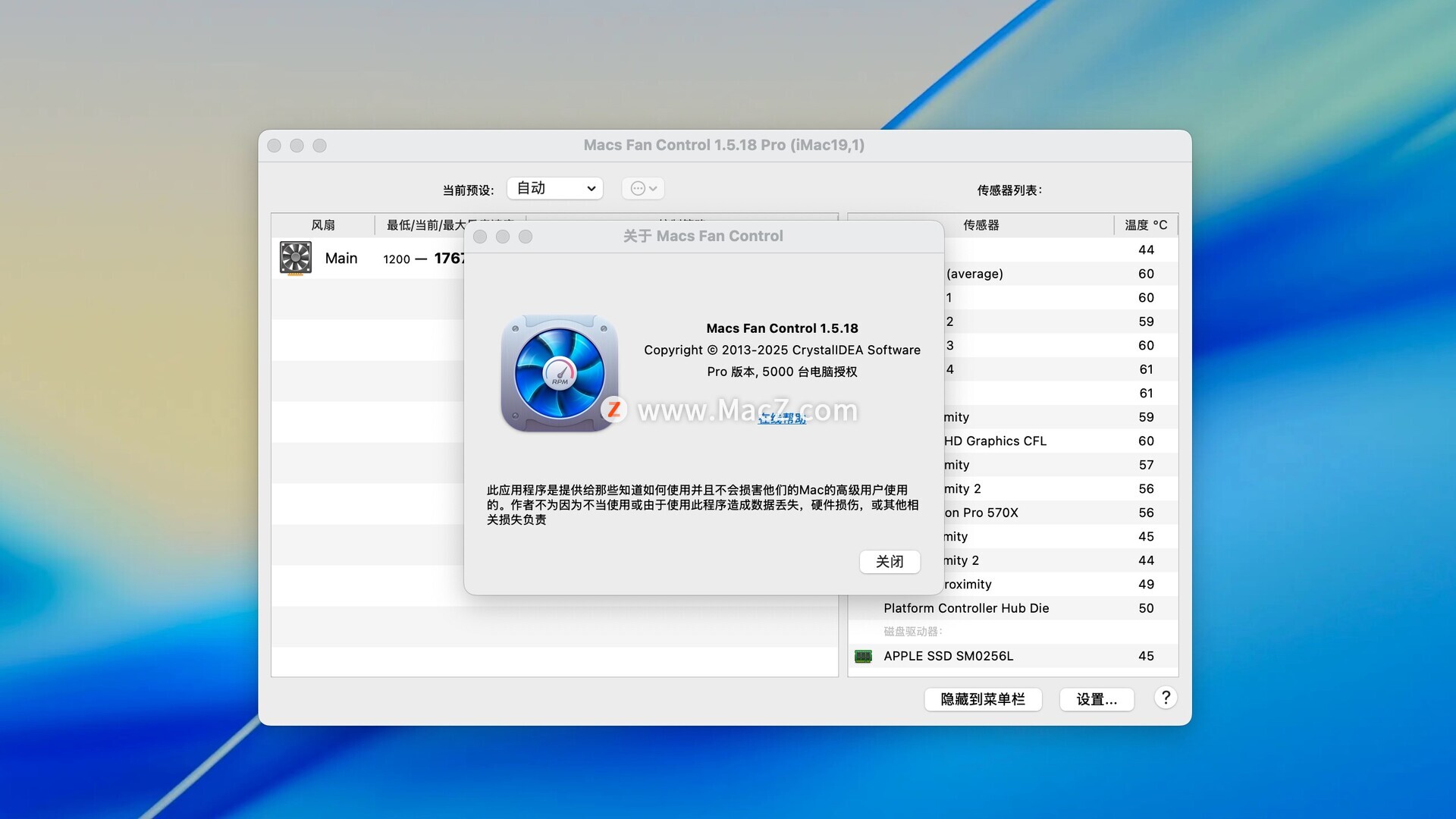Viewport: 1456px width, 819px height.
Task: Click the 自动 dropdown chevron arrow
Action: point(591,188)
